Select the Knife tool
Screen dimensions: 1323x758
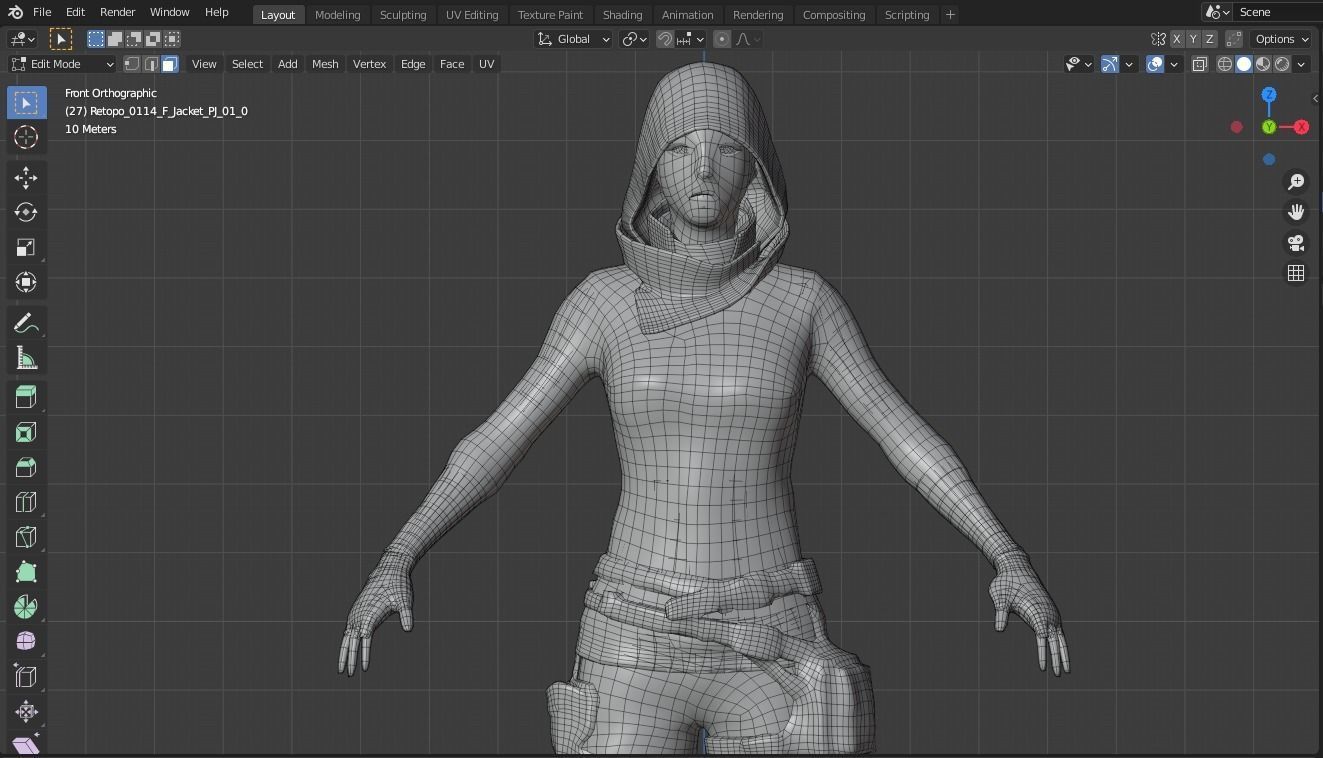pos(25,537)
